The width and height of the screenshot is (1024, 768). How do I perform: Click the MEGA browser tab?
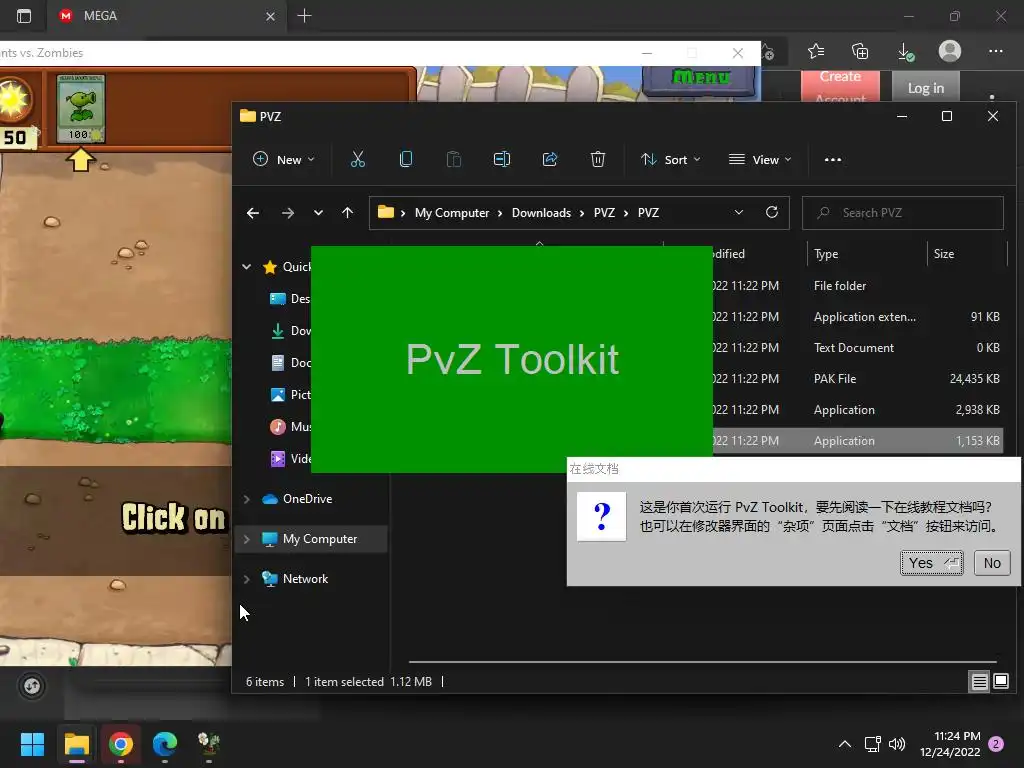[167, 16]
